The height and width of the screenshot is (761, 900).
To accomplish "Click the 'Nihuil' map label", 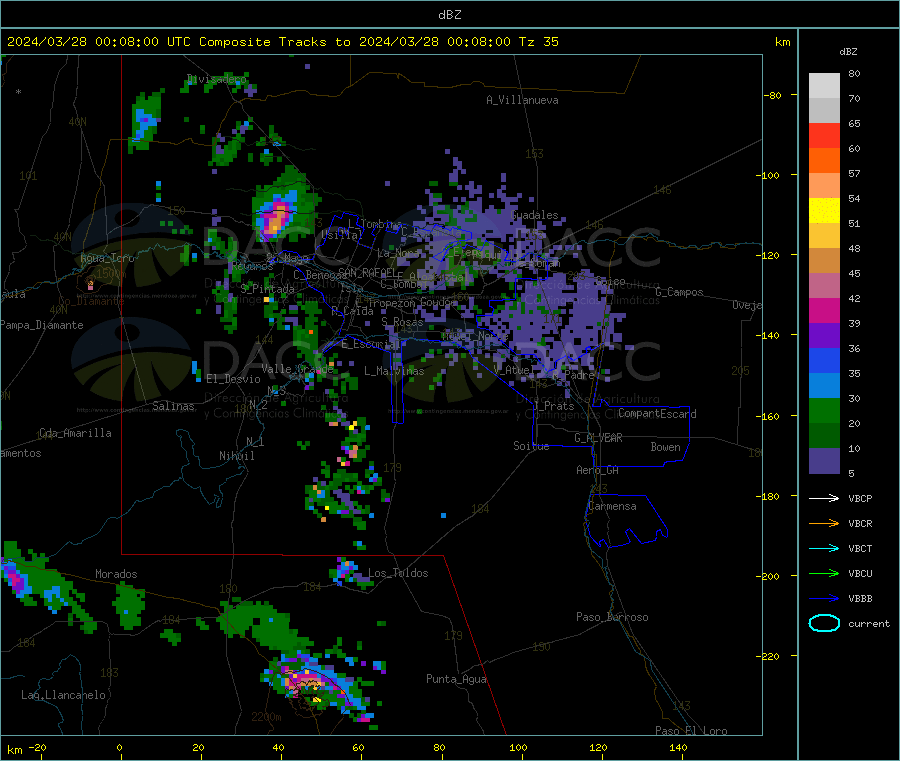I will click(x=236, y=456).
